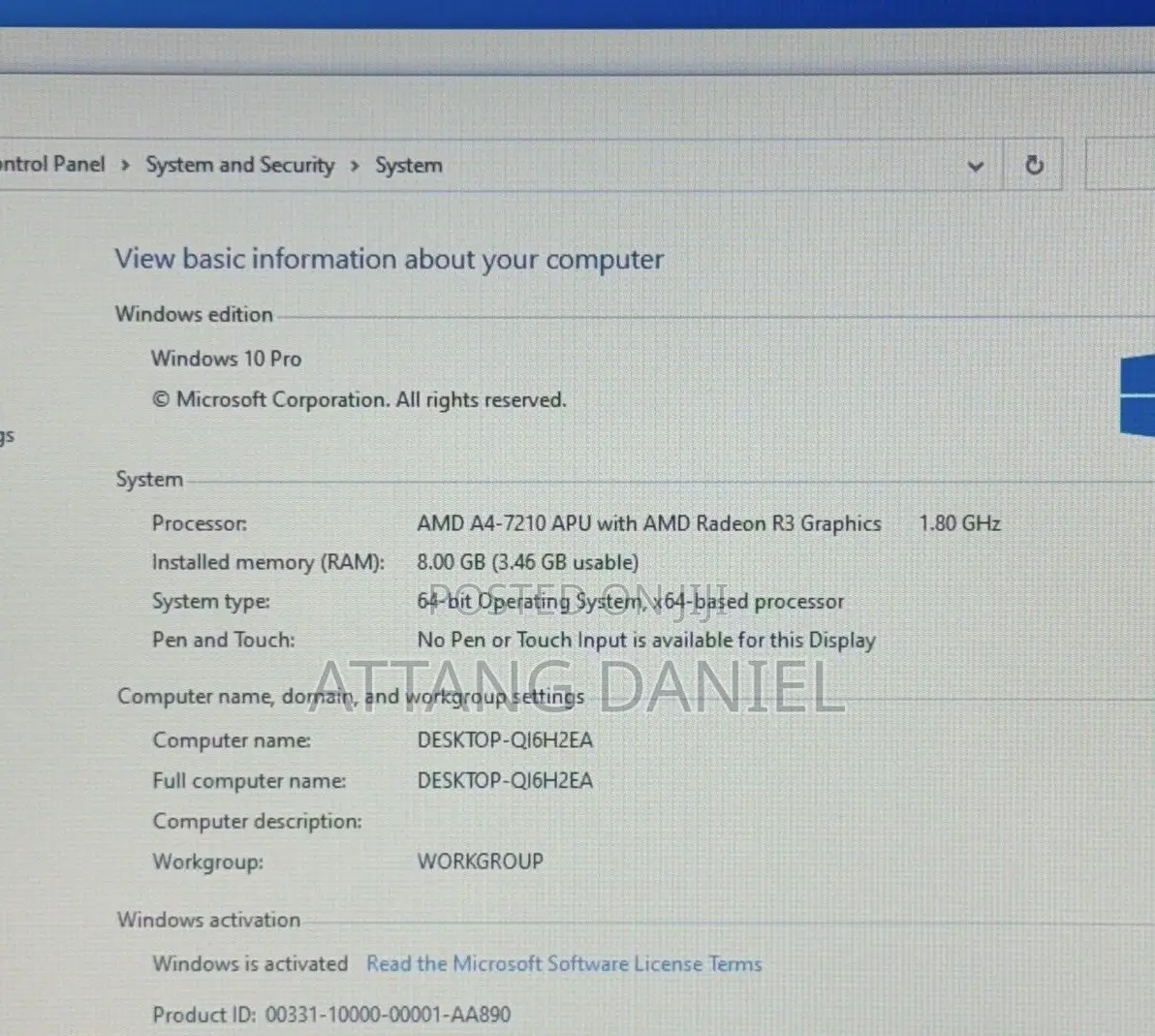Select Product ID 00331-10000-00001-AA890
The height and width of the screenshot is (1036, 1155).
331,1015
